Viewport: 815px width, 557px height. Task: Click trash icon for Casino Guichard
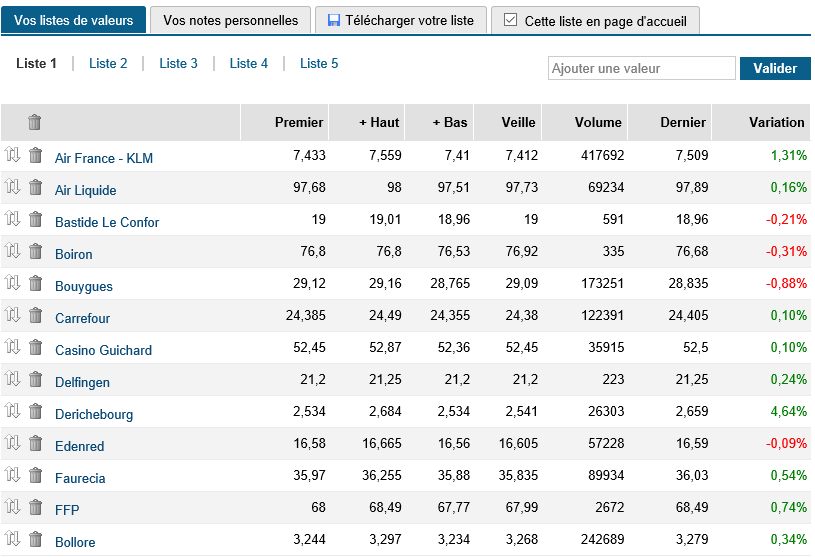point(35,347)
